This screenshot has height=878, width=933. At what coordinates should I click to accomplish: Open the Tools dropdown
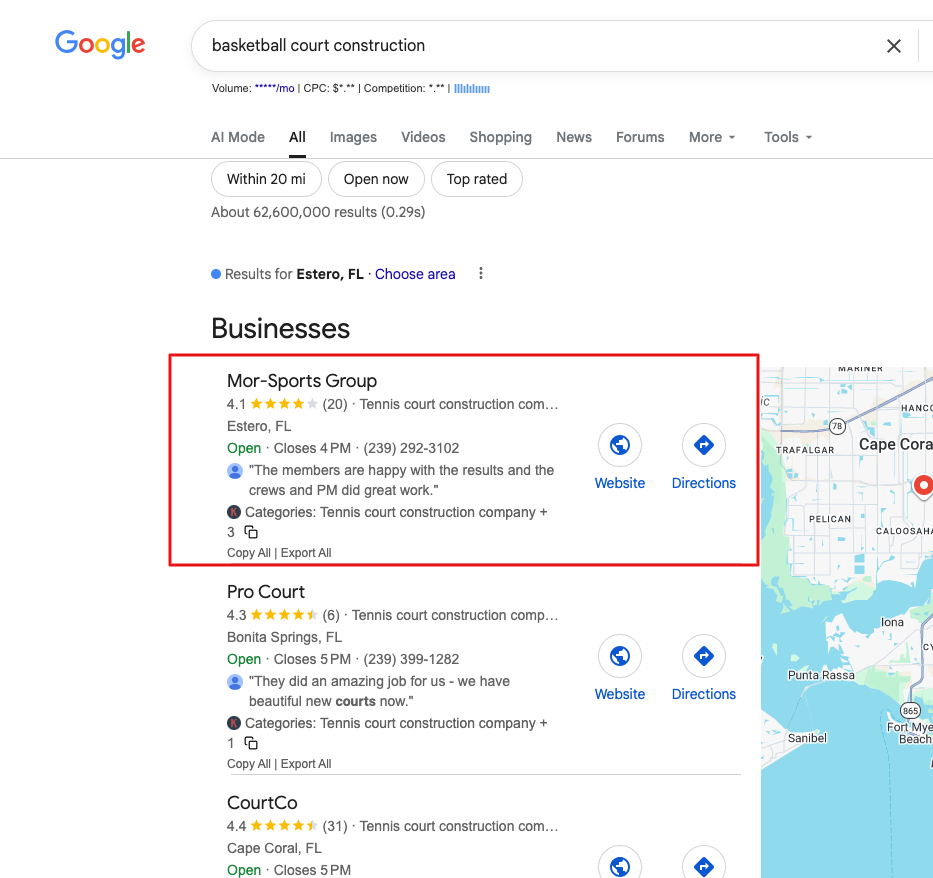pyautogui.click(x=788, y=137)
